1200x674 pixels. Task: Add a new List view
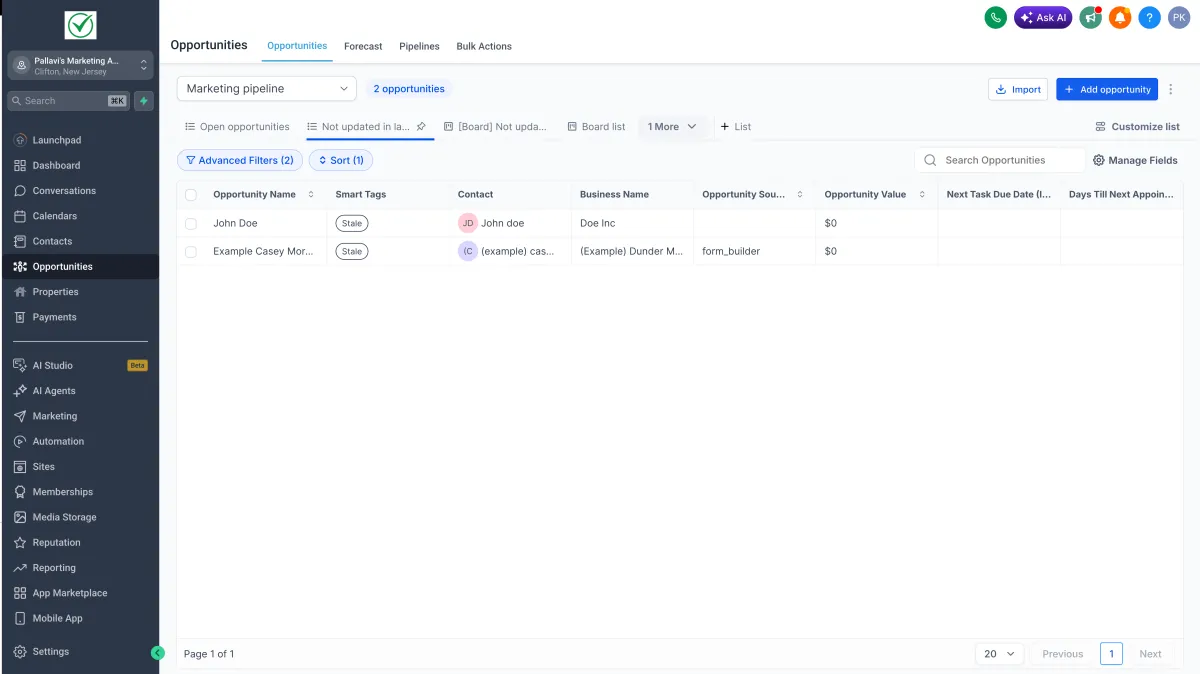click(736, 127)
